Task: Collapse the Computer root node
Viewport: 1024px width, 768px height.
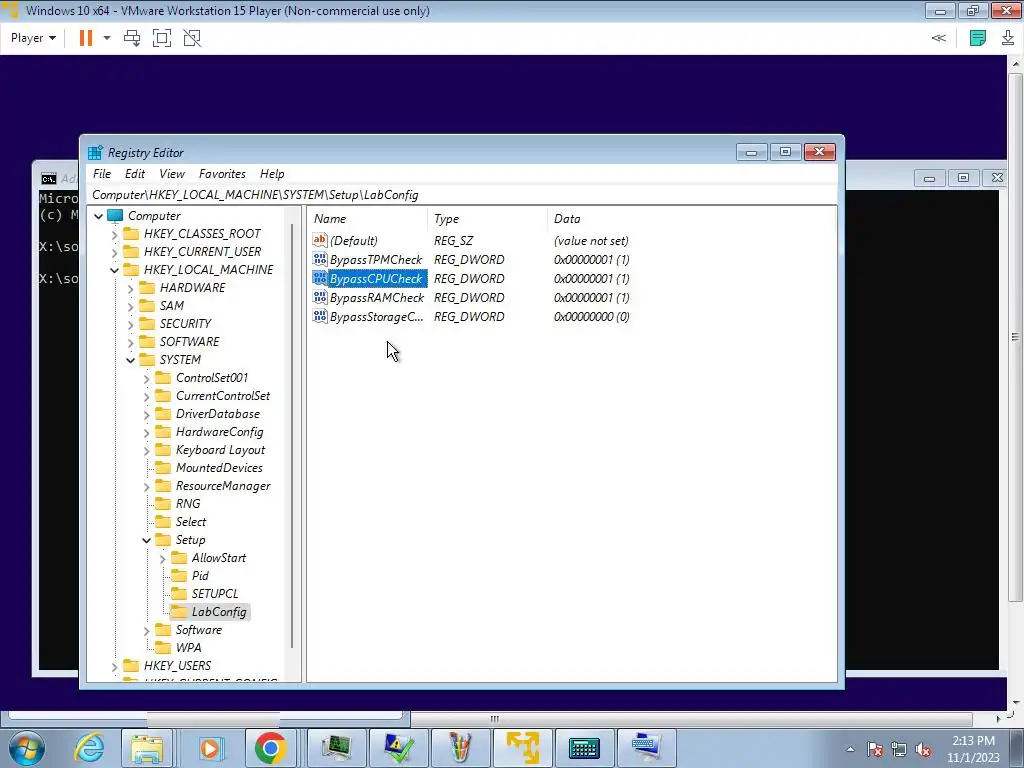Action: click(99, 216)
